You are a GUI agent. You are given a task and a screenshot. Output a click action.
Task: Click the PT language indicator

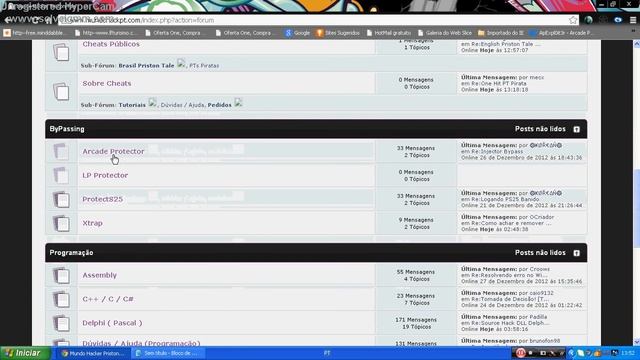tap(327, 353)
